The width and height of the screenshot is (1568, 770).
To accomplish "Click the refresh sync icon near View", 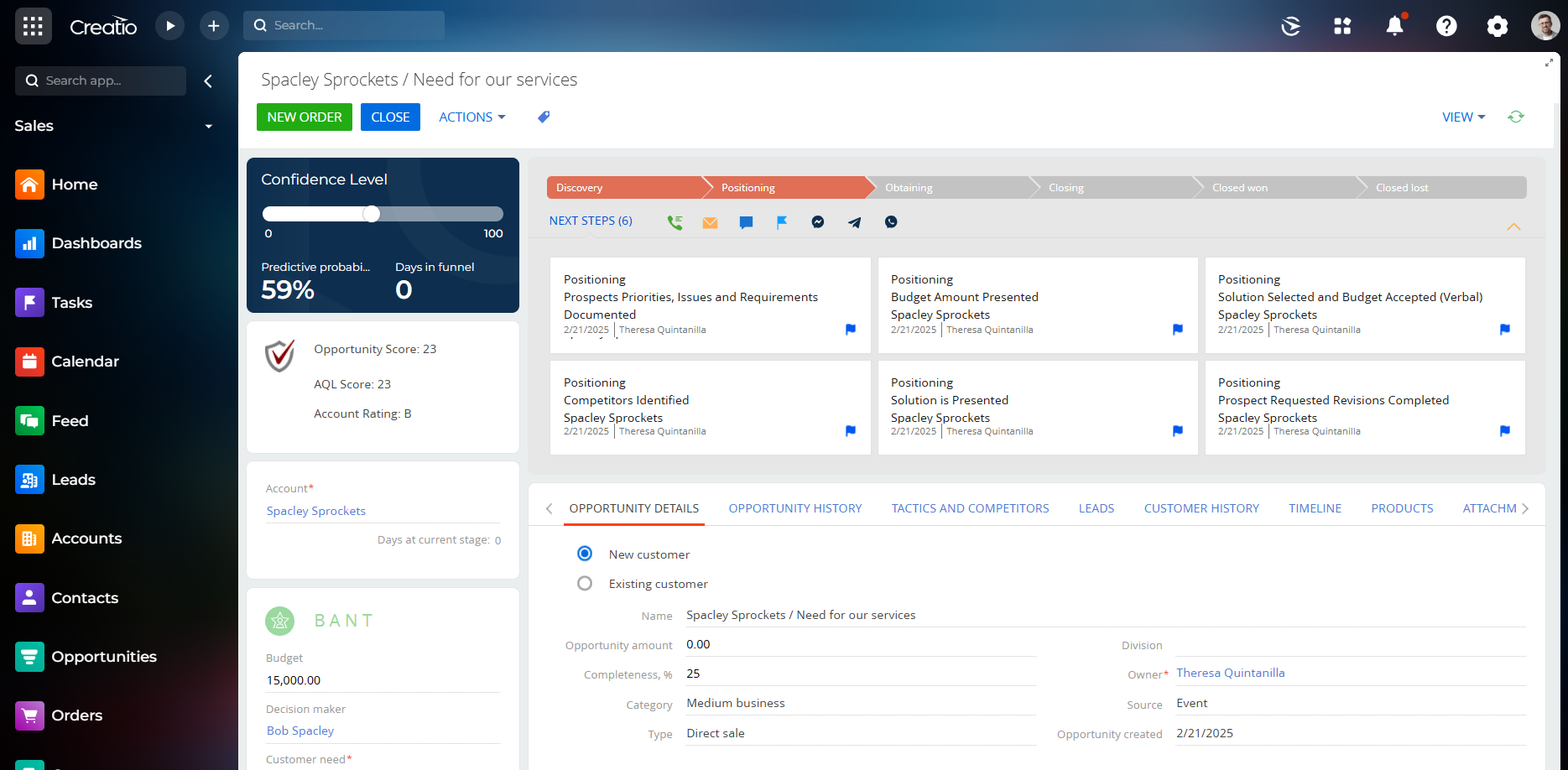I will 1515,117.
